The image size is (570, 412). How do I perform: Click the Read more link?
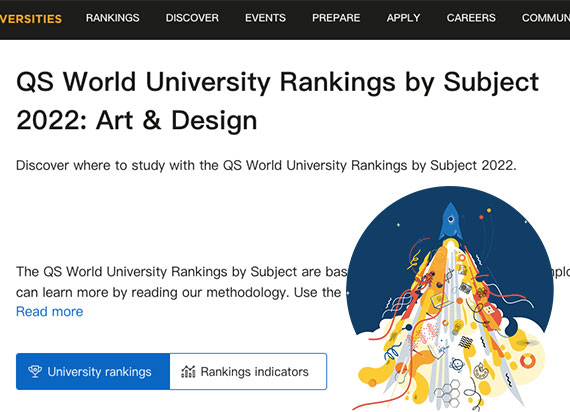pyautogui.click(x=49, y=312)
